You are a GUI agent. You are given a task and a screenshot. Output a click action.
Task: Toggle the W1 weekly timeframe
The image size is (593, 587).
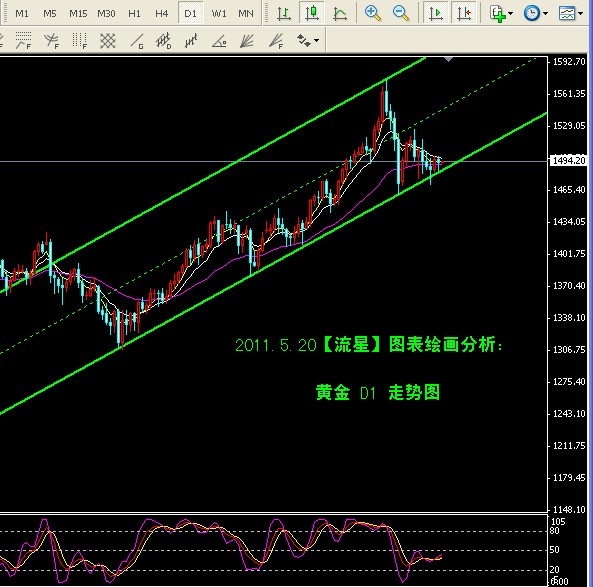click(219, 14)
